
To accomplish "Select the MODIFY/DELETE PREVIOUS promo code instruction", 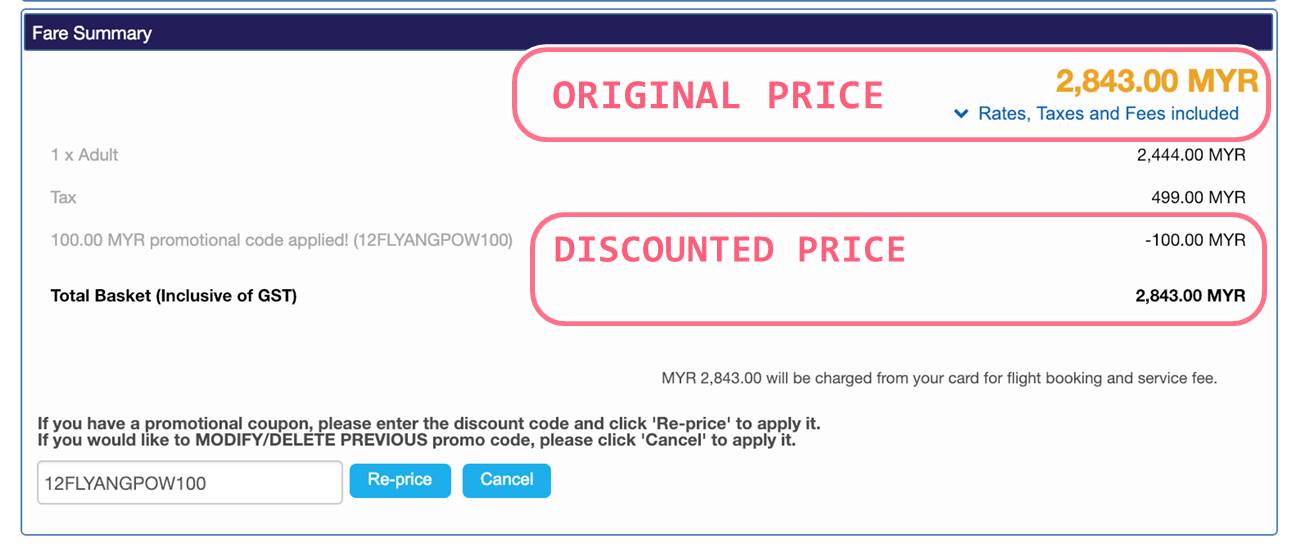I will coord(417,440).
